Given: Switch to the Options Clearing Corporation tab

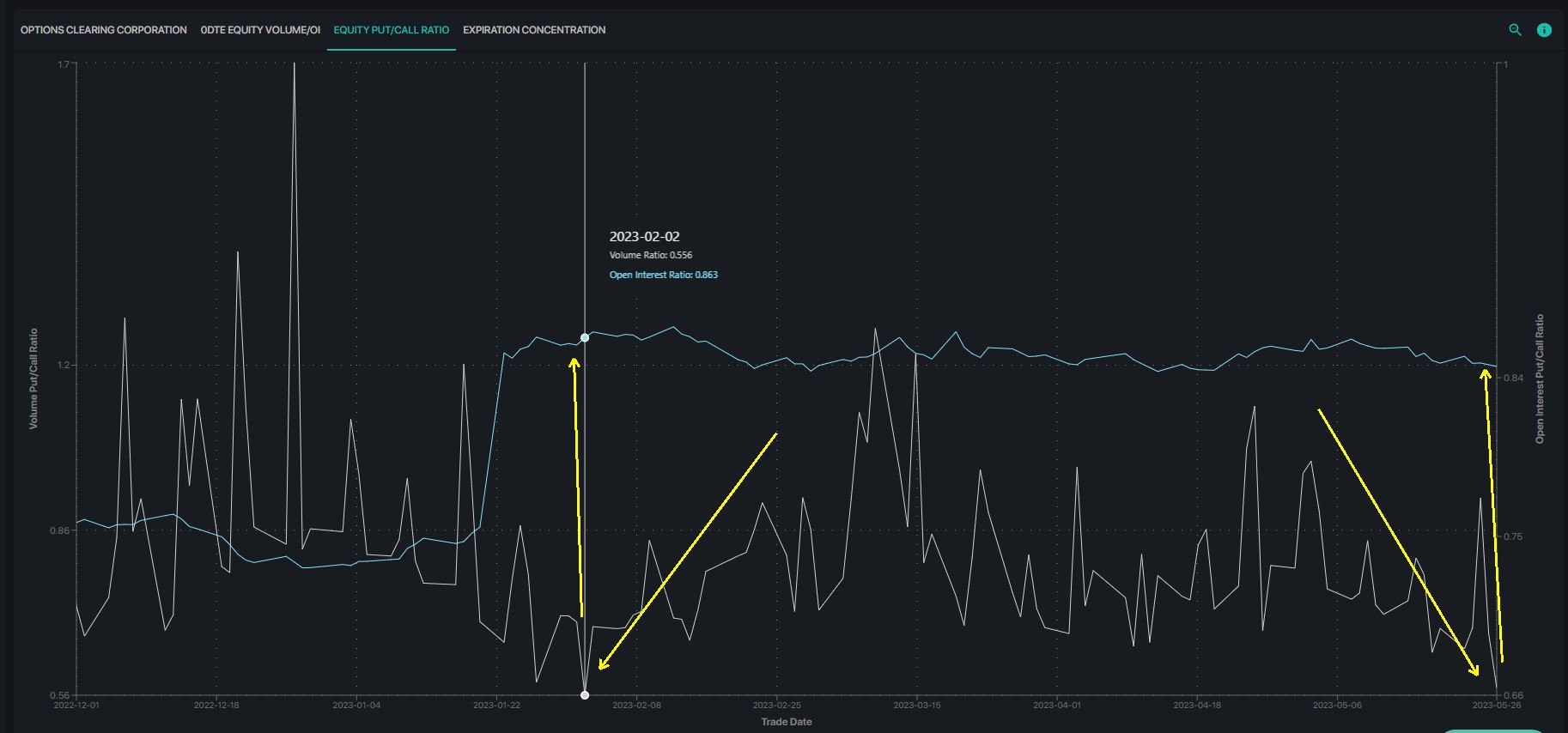Looking at the screenshot, I should coord(104,30).
